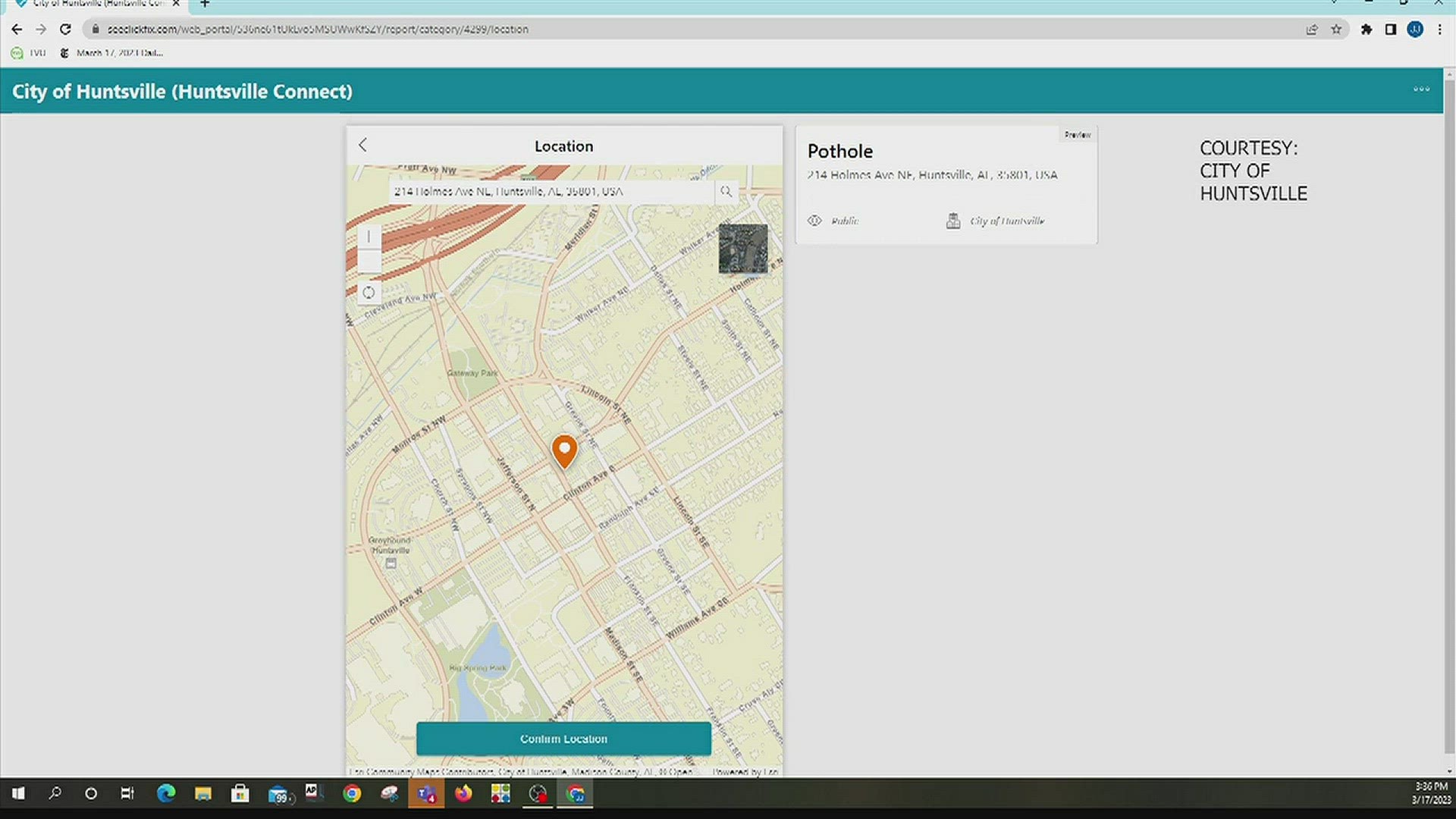The width and height of the screenshot is (1456, 819).
Task: Click the Preview label on the Pothole card
Action: 1077,135
